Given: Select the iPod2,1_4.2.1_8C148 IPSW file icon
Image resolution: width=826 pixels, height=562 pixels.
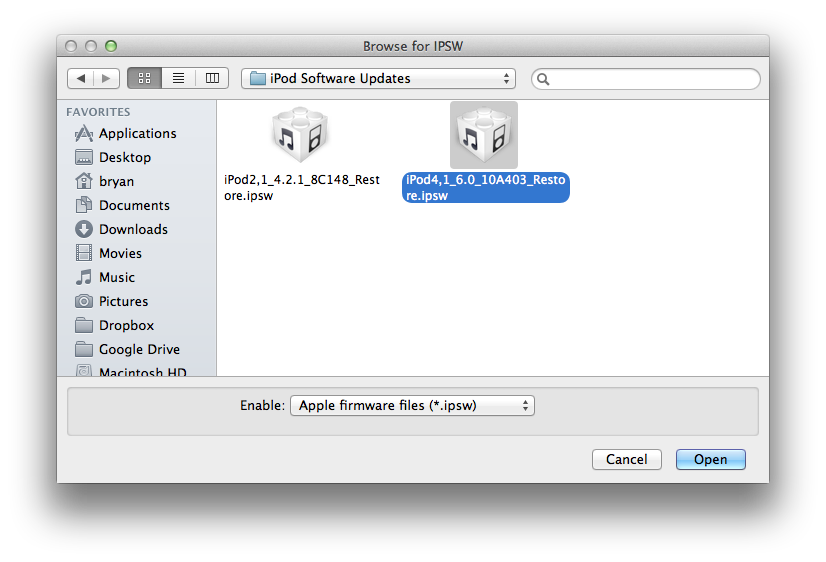Looking at the screenshot, I should (300, 135).
